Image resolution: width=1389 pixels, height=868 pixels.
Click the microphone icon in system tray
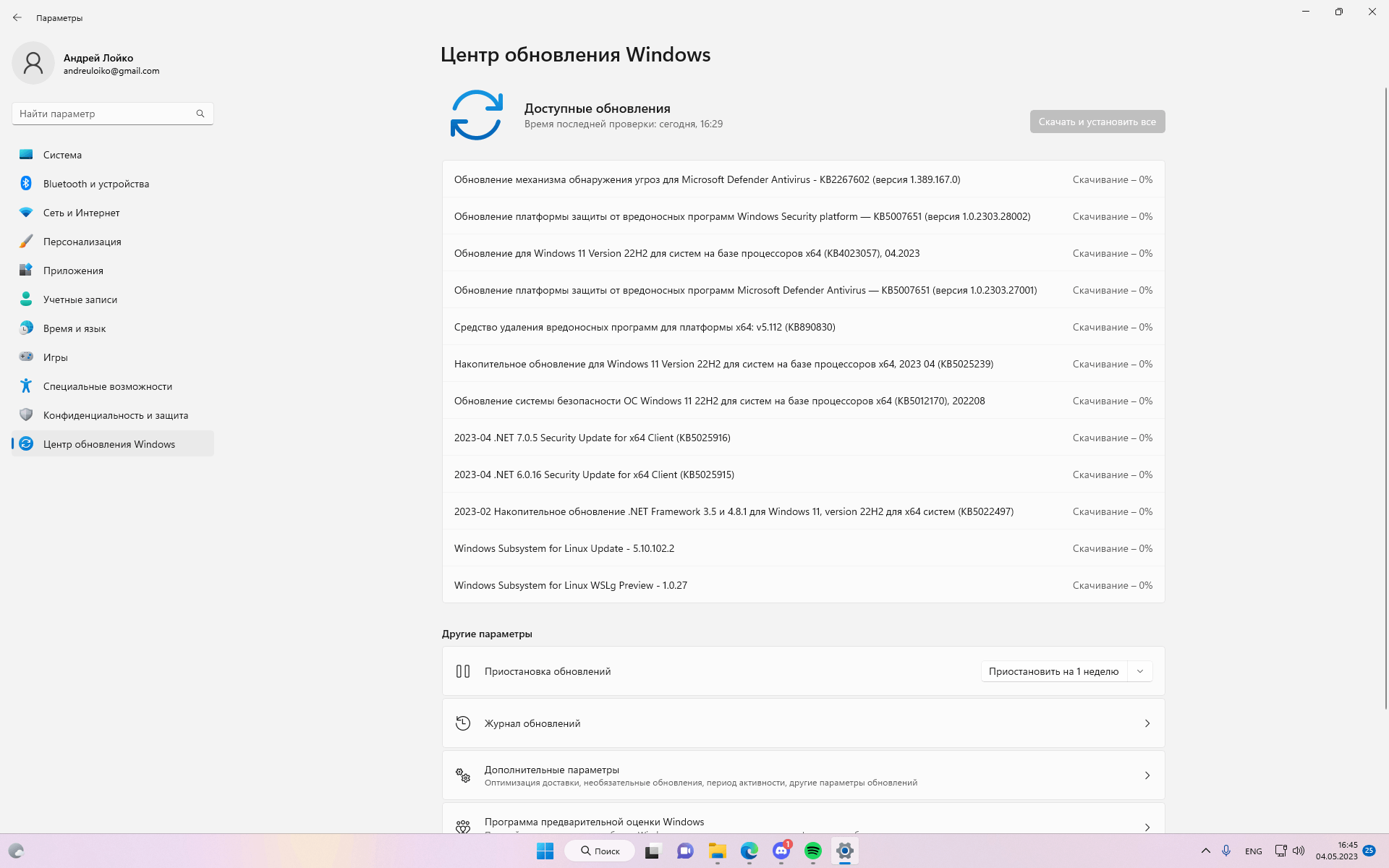(1226, 851)
